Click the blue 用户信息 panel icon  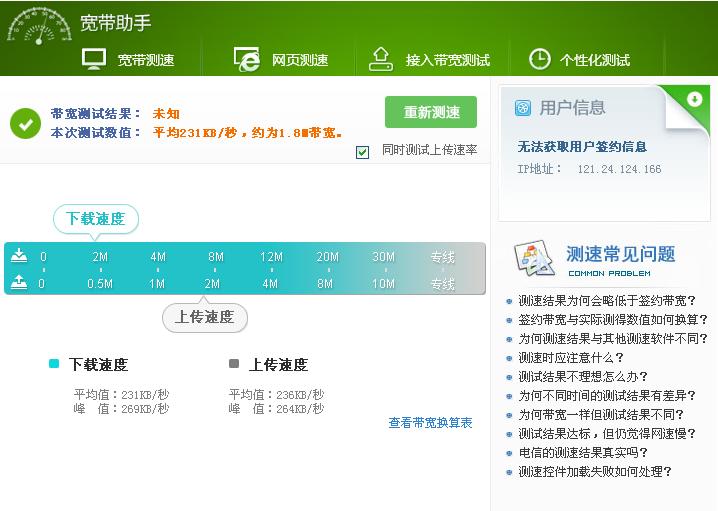click(x=522, y=108)
